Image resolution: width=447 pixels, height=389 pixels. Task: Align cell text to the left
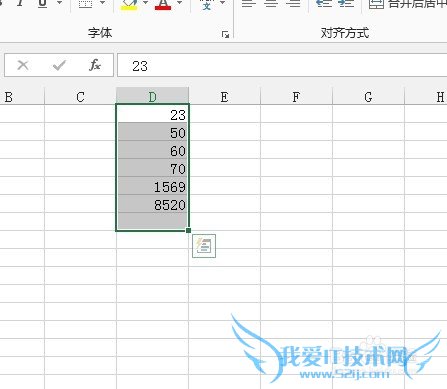[249, 3]
